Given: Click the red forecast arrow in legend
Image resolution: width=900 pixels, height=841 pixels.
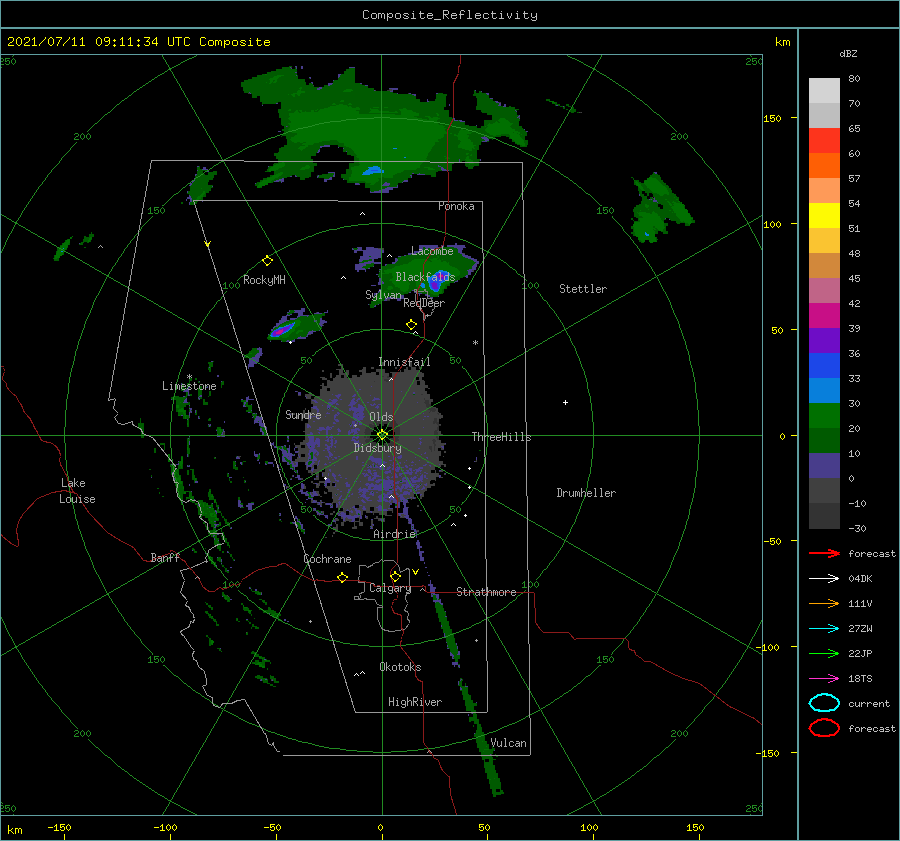Looking at the screenshot, I should click(x=824, y=553).
